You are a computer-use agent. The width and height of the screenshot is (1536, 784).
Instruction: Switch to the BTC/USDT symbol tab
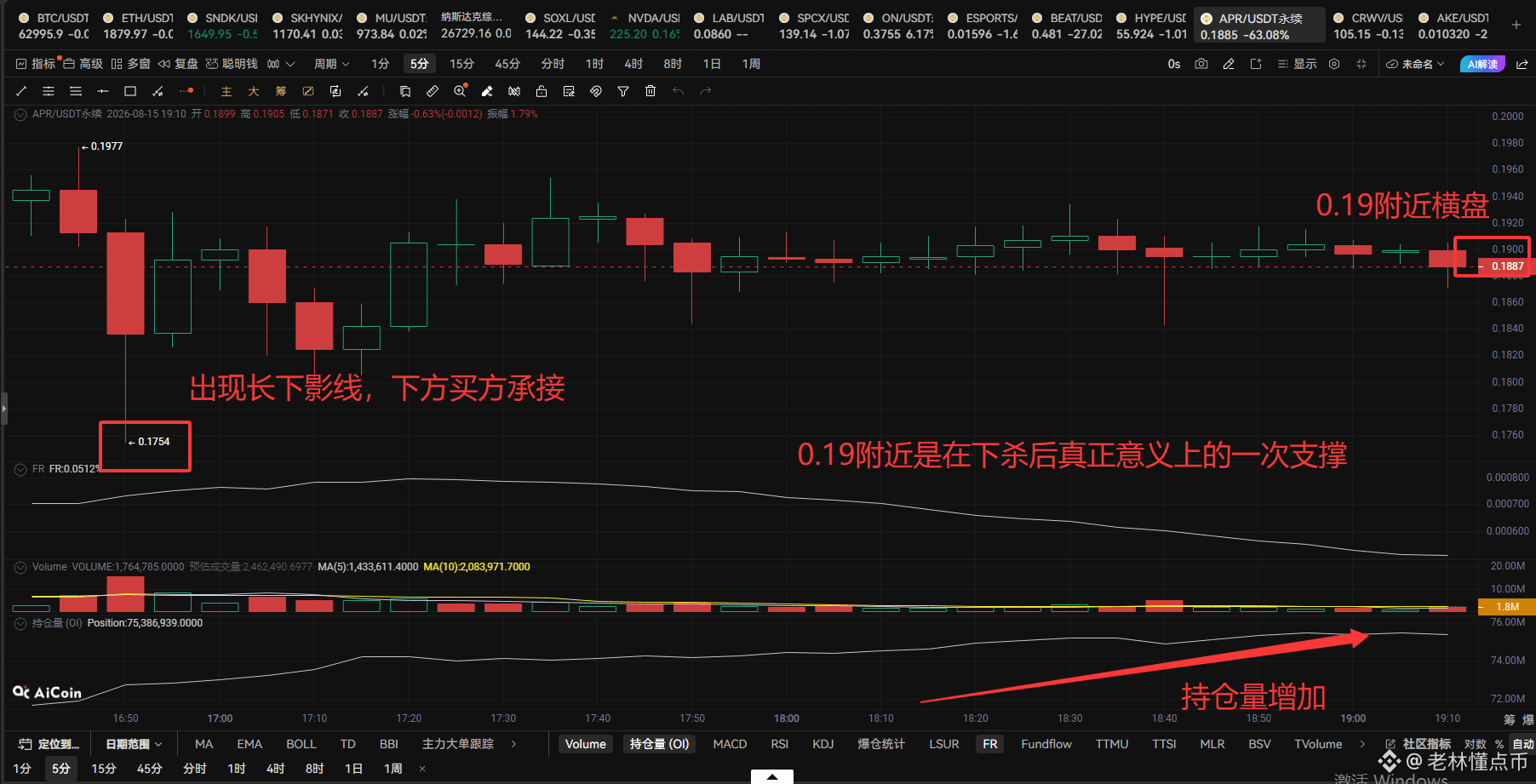[x=54, y=26]
